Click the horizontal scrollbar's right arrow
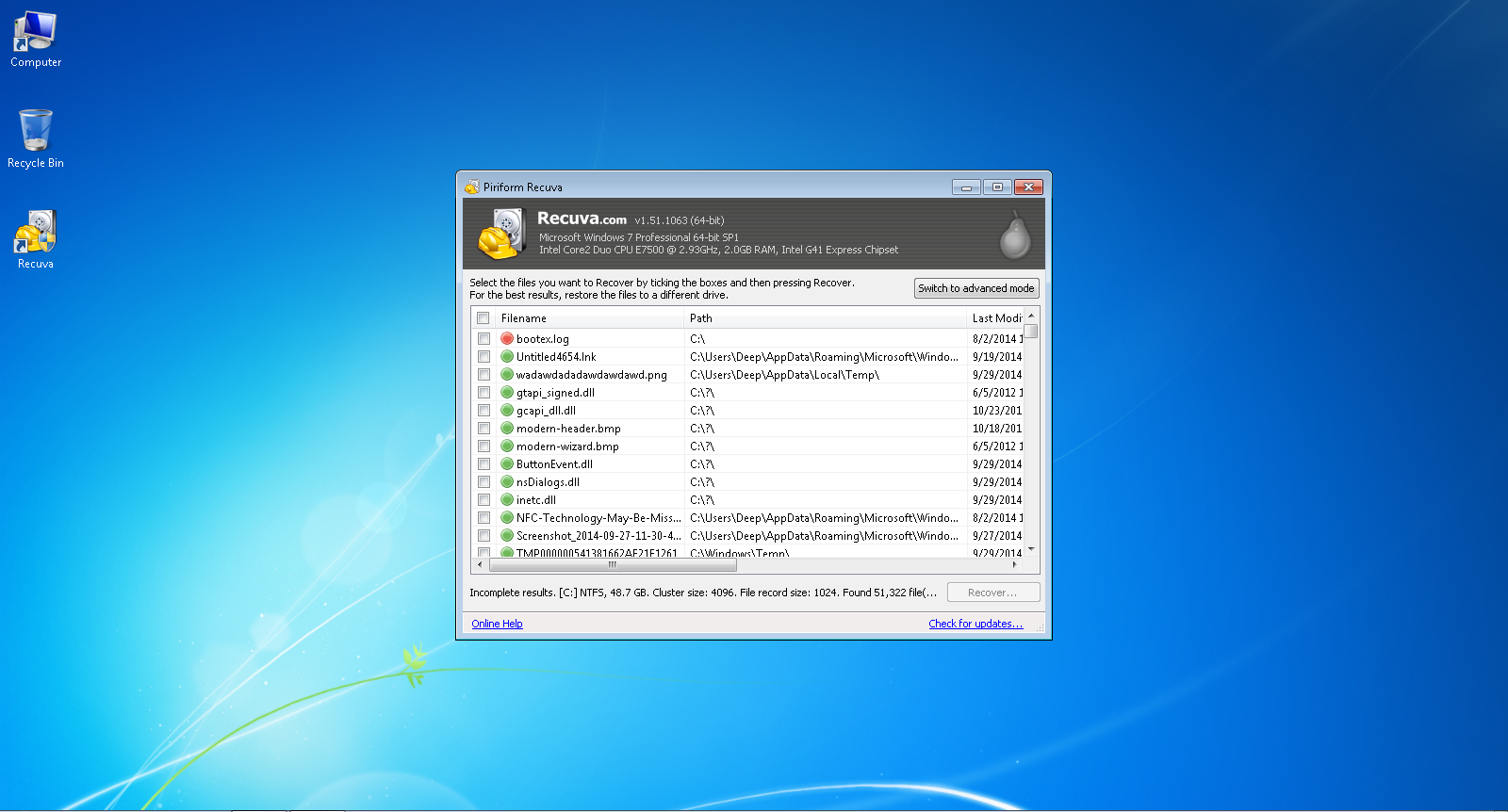The image size is (1508, 812). (1014, 564)
